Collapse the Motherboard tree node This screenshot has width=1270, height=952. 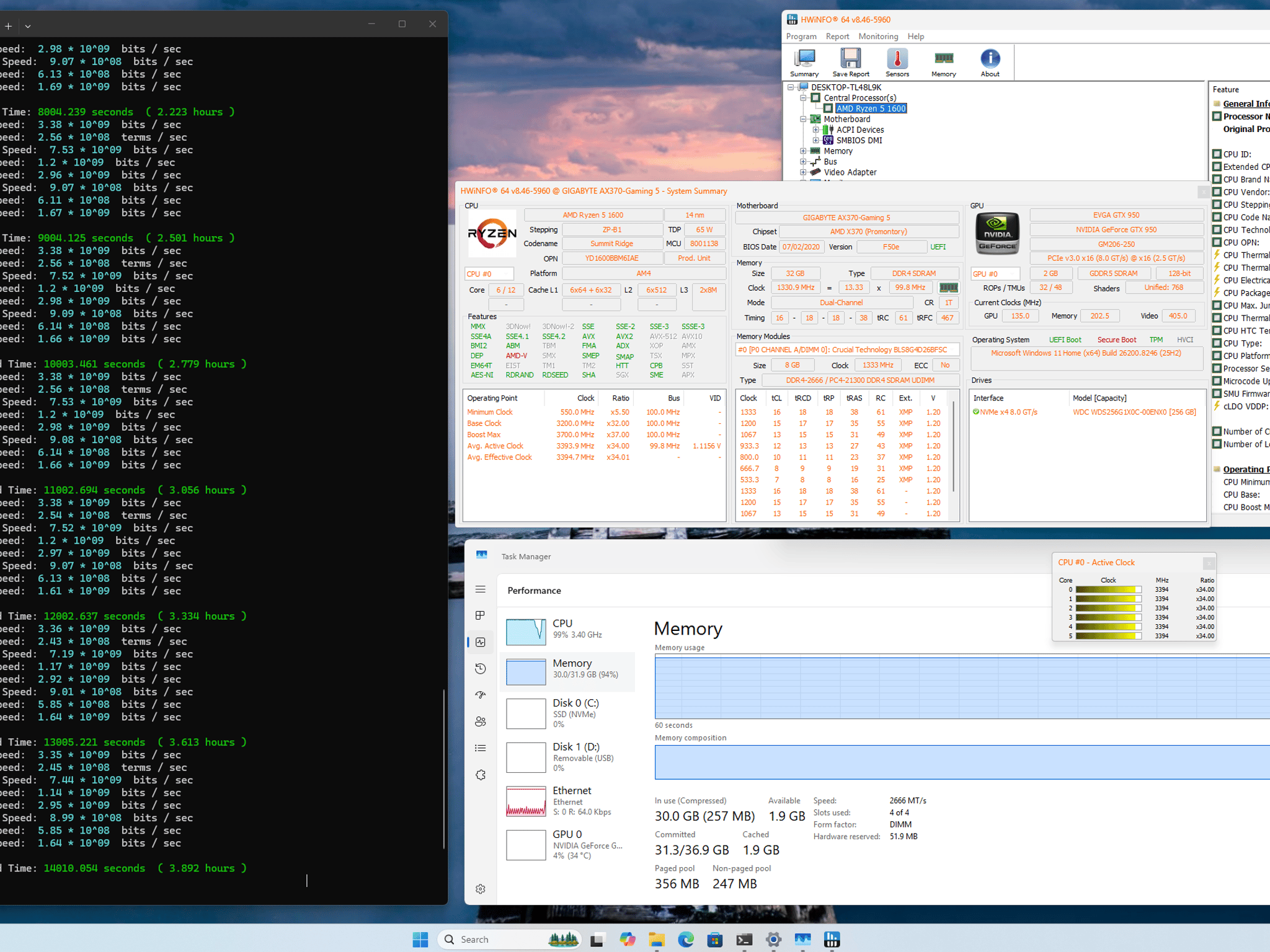coord(803,119)
